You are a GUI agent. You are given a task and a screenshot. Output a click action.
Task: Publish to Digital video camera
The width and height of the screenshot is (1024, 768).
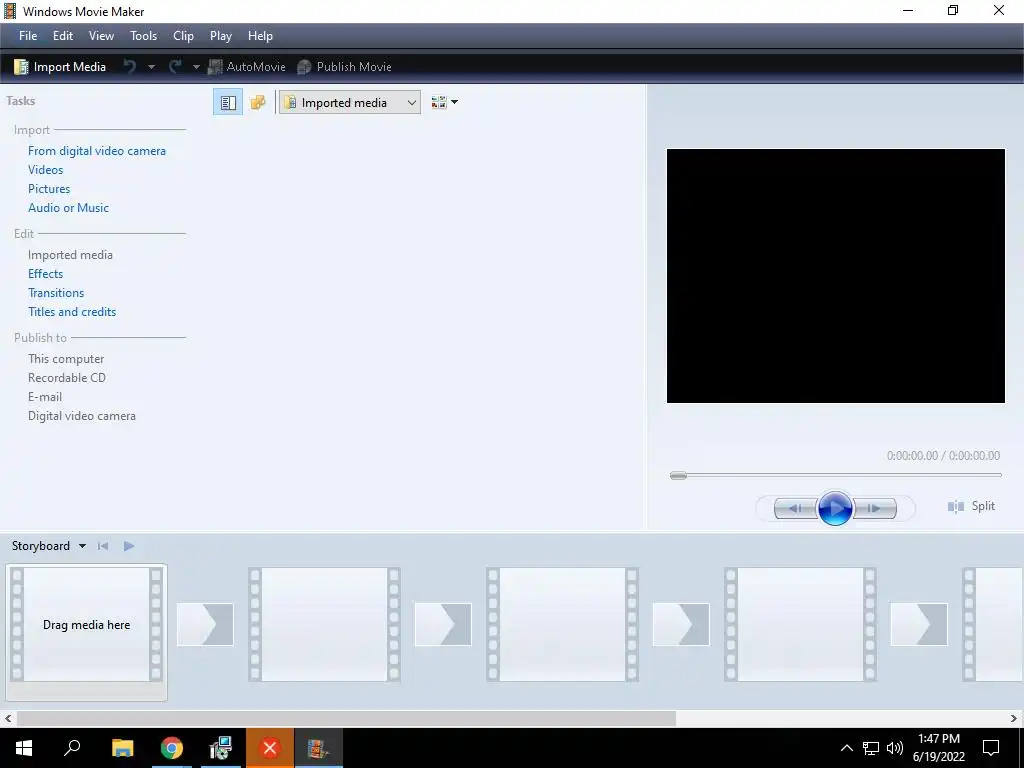tap(82, 415)
